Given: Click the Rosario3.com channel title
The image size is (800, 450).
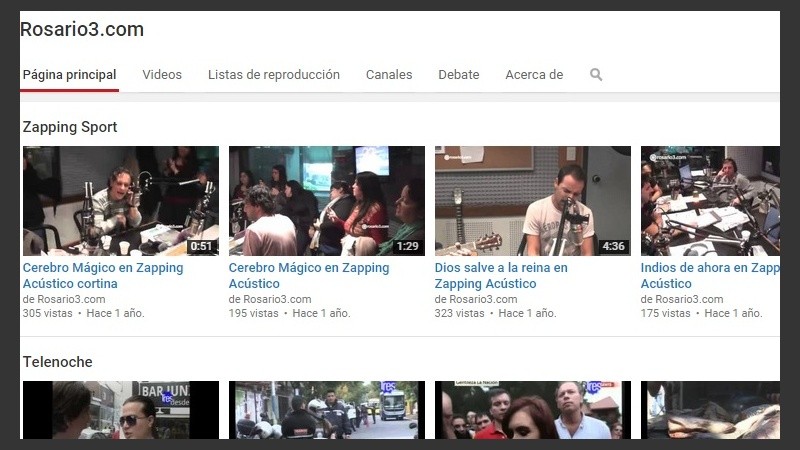Looking at the screenshot, I should coord(82,30).
